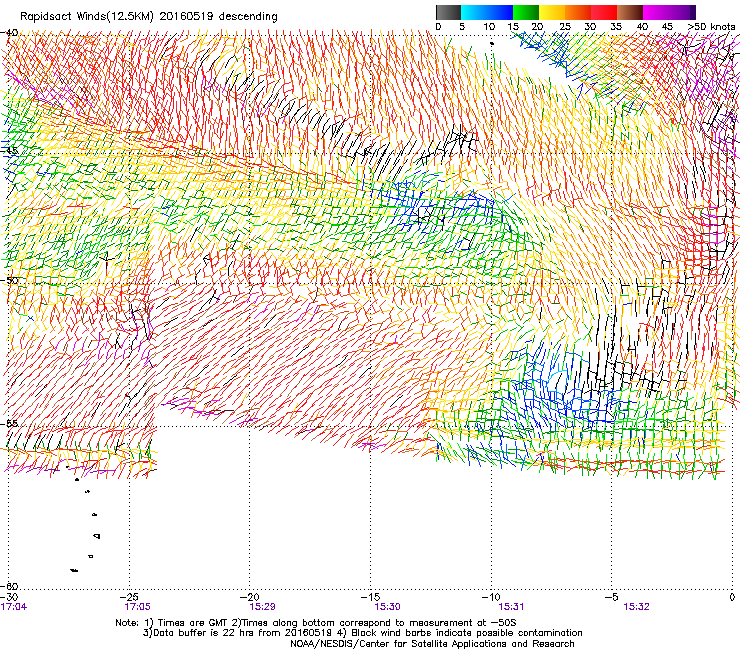Click the green 15-20 knots legend swatch
Image resolution: width=740 pixels, height=650 pixels.
click(x=526, y=12)
